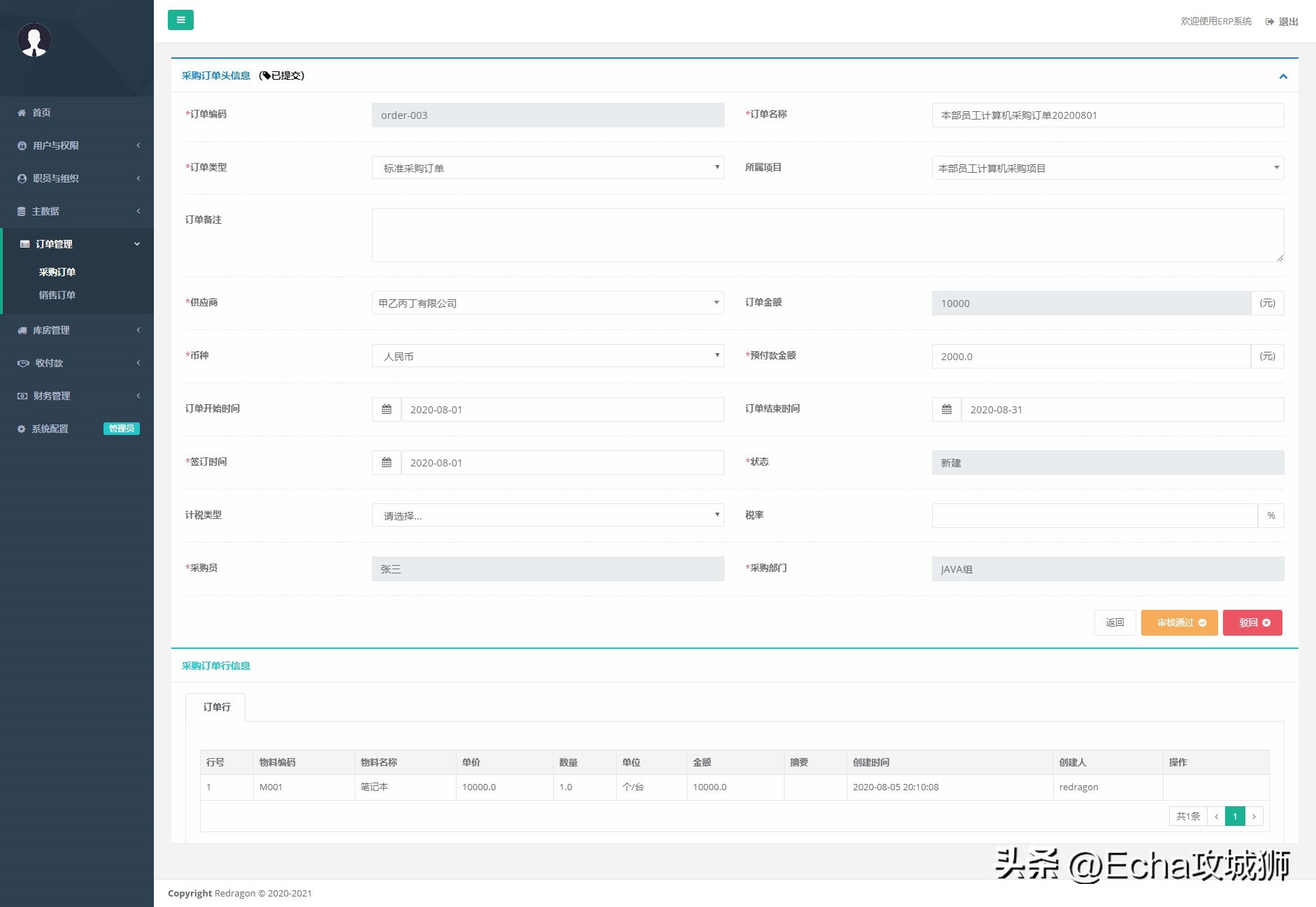Expand the 库房管理 menu arrow
This screenshot has height=907, width=1316.
coord(138,330)
